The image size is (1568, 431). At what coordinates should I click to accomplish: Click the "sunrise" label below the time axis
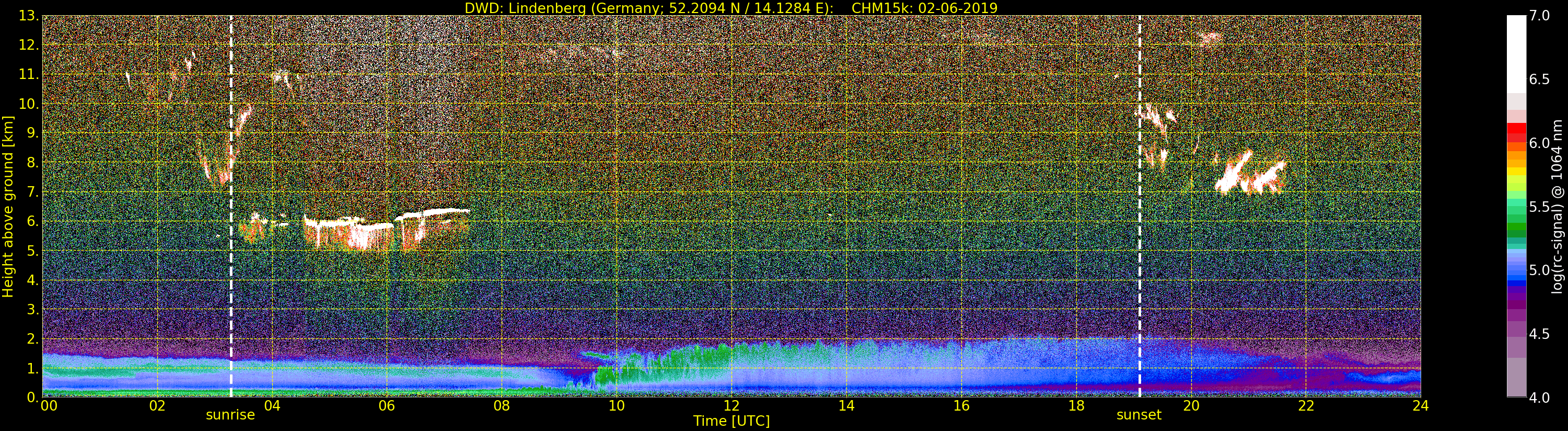click(230, 415)
